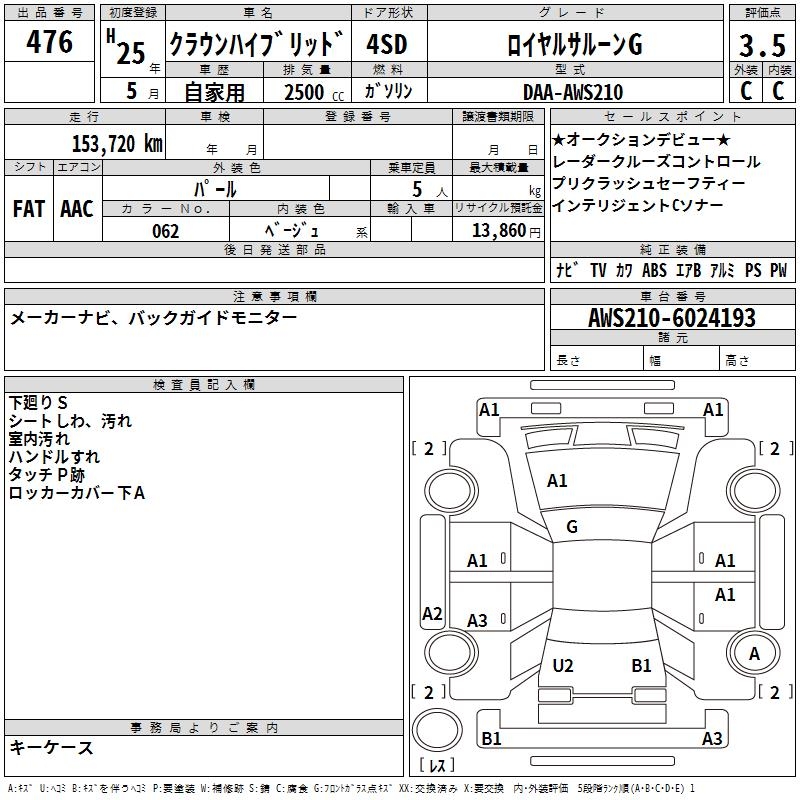This screenshot has width=800, height=800.
Task: Click the color number 062
Action: point(166,231)
